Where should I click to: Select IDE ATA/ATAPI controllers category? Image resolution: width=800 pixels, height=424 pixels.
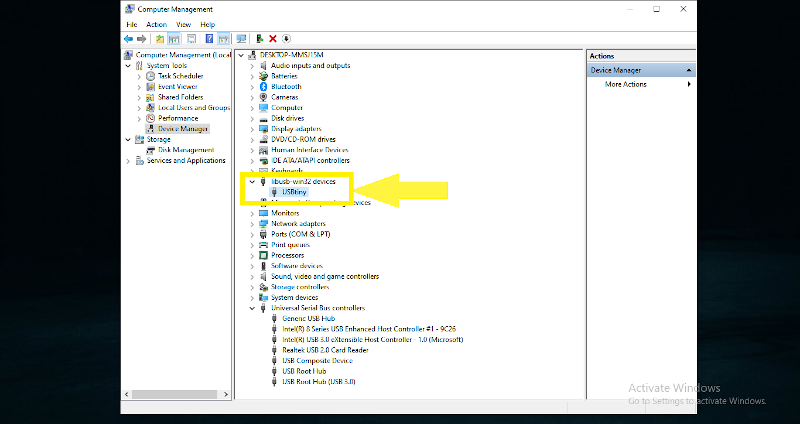[x=310, y=161]
